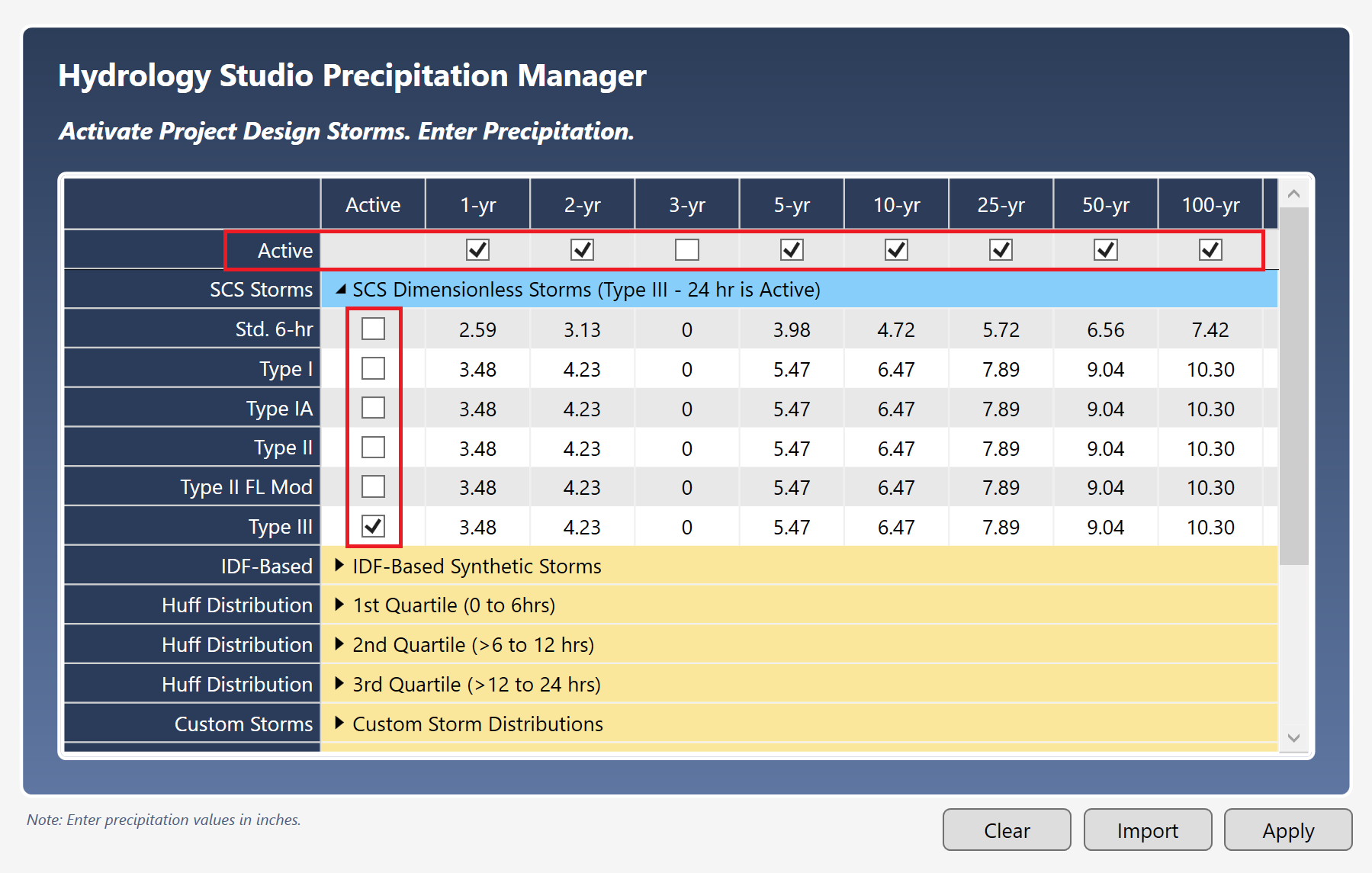The height and width of the screenshot is (873, 1372).
Task: Edit the Type III 5-yr precipitation value
Action: 791,525
